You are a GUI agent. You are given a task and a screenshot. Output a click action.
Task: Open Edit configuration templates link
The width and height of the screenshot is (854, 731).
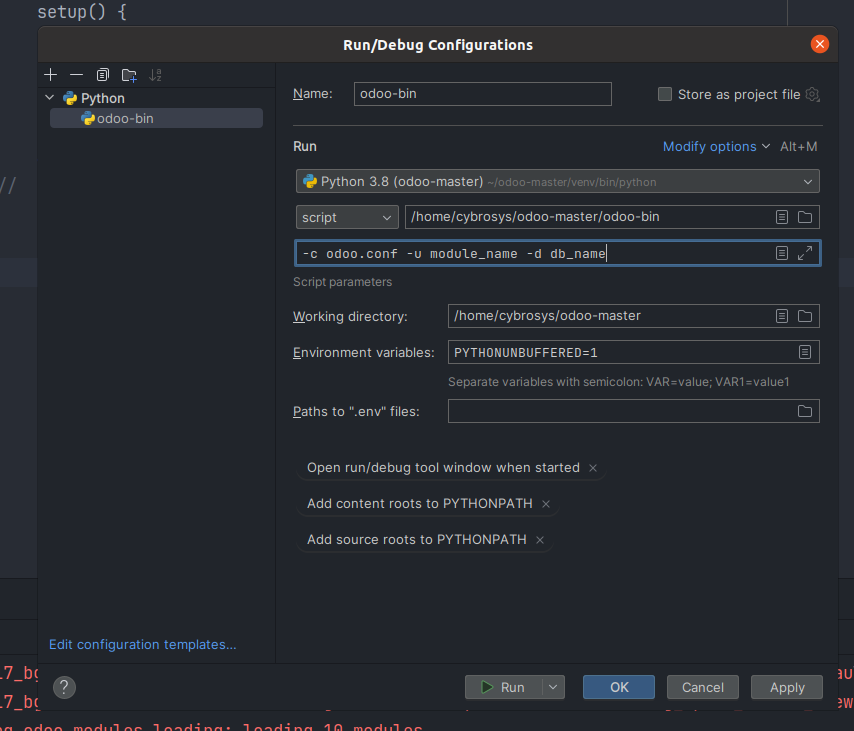(143, 644)
